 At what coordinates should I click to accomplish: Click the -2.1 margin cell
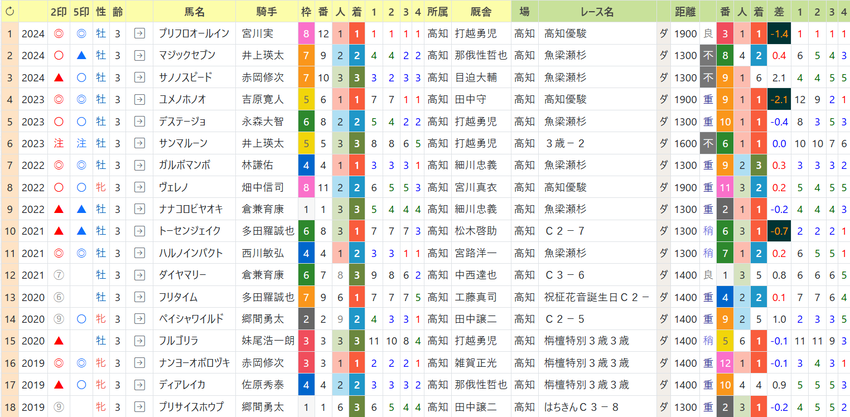click(778, 100)
